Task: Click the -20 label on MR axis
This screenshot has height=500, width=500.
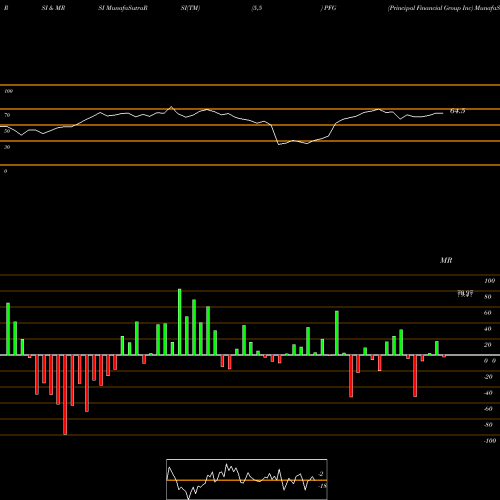Action: [x=488, y=377]
